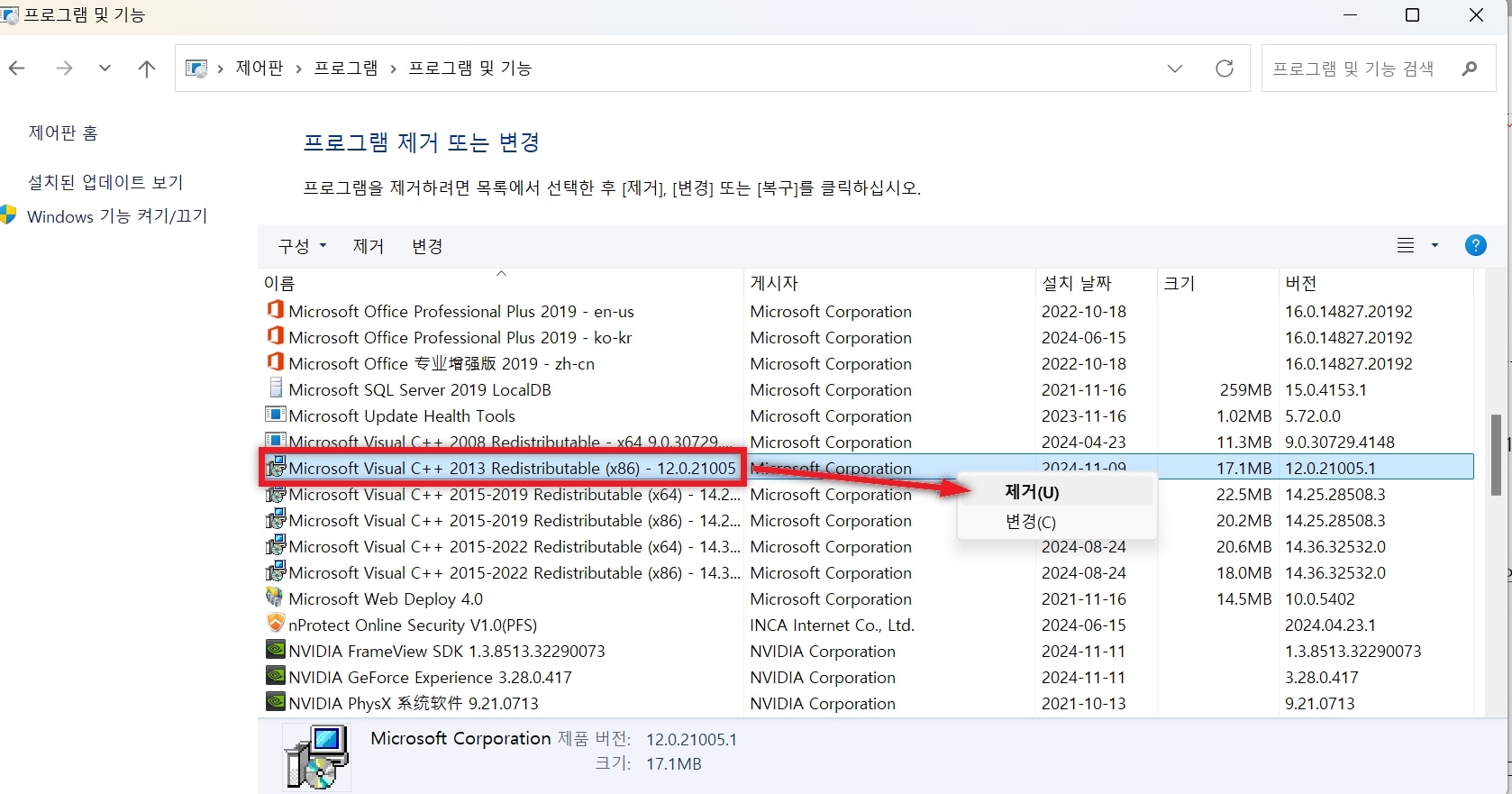The height and width of the screenshot is (794, 1512).
Task: Select the NVIDIA GeForce Experience icon
Action: click(x=276, y=675)
